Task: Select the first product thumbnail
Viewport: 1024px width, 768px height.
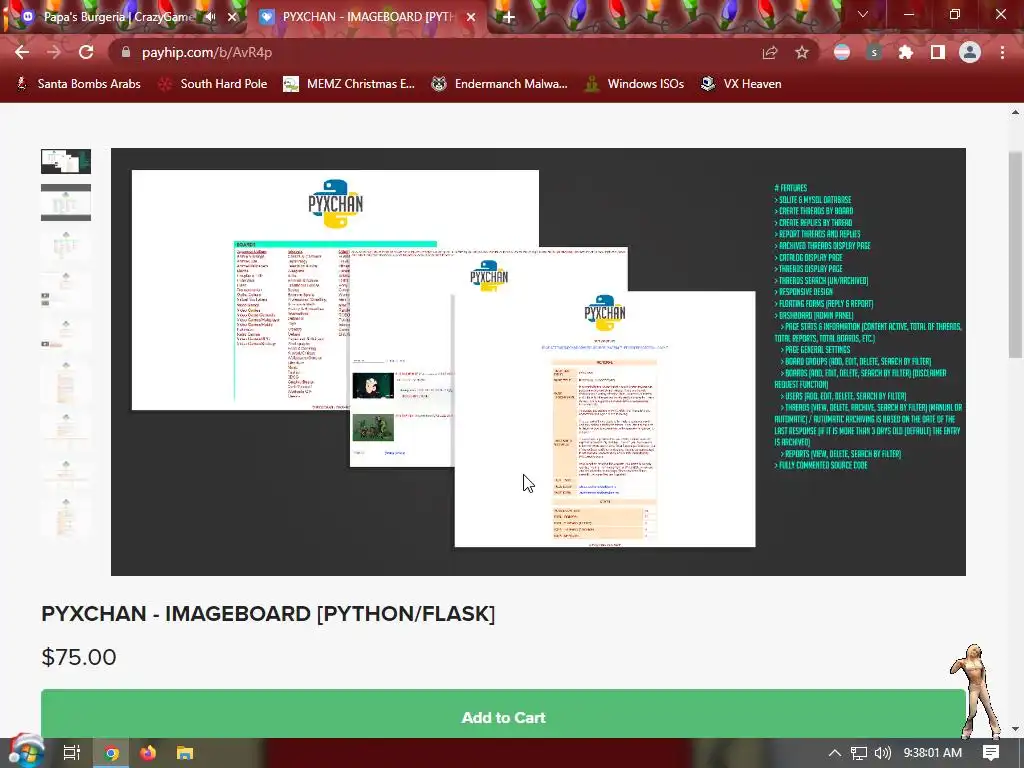Action: 66,161
